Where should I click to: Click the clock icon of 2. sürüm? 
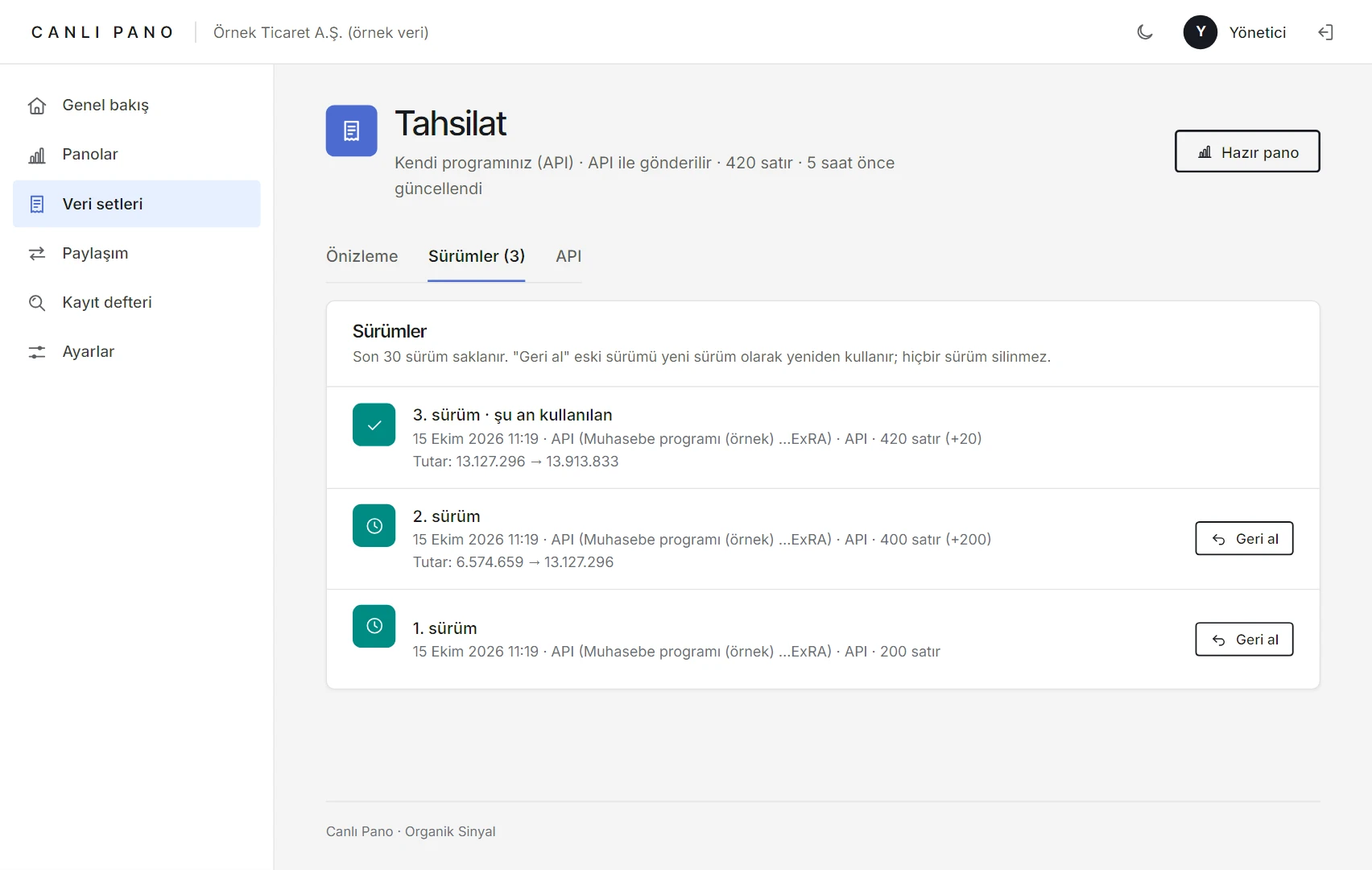click(x=374, y=525)
